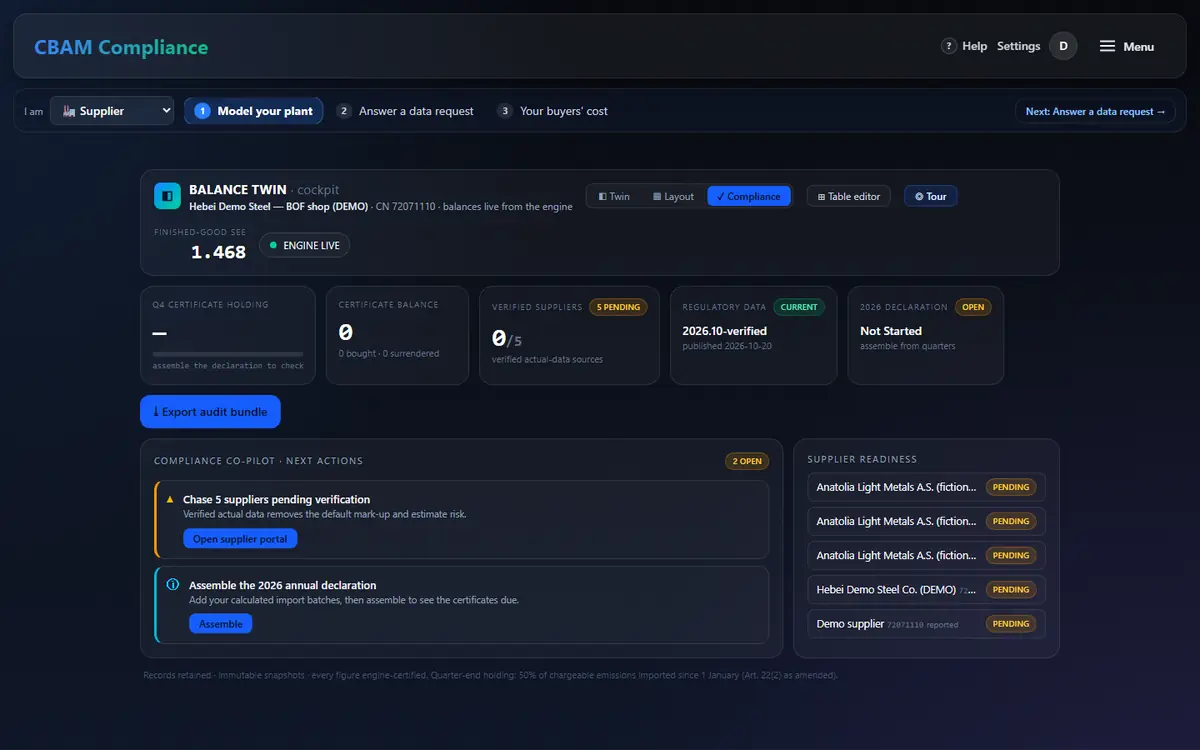The image size is (1200, 750).
Task: Open the role dropdown showing Supplier
Action: pos(112,111)
